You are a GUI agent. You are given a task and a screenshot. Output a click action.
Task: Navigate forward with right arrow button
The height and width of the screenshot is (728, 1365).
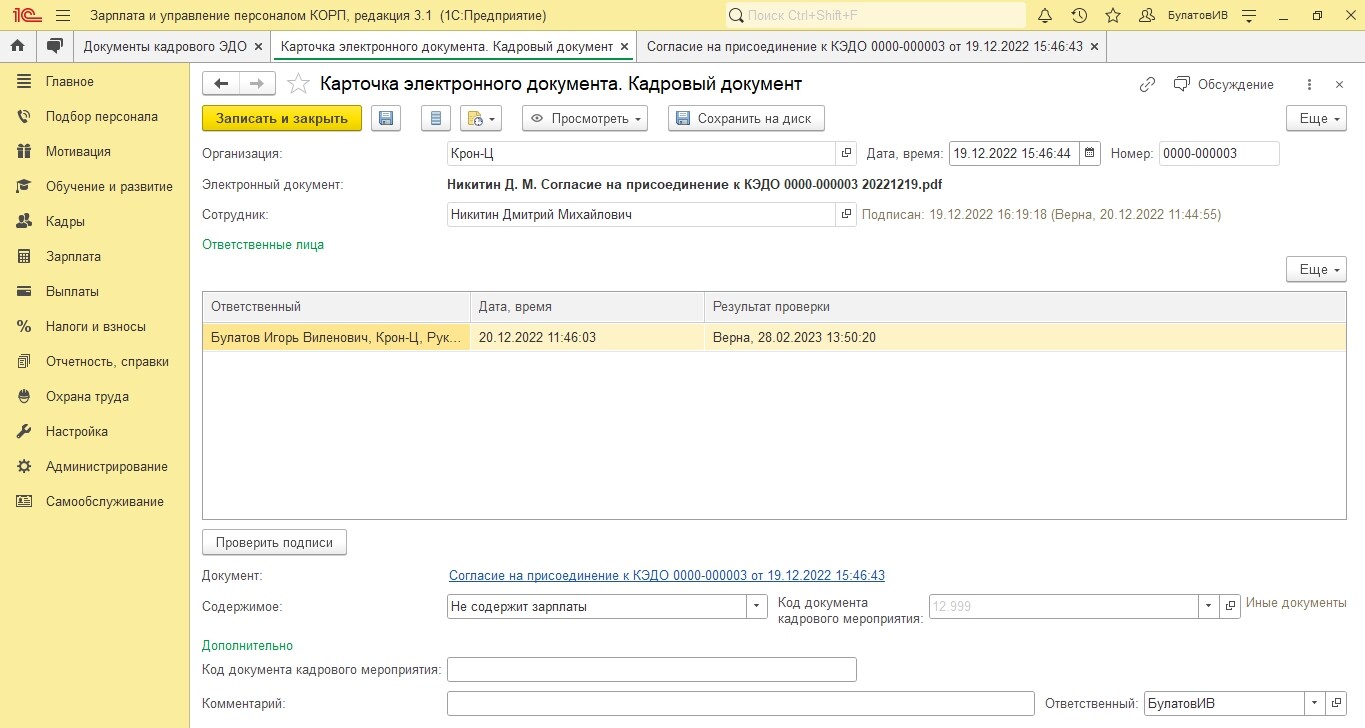click(x=257, y=84)
